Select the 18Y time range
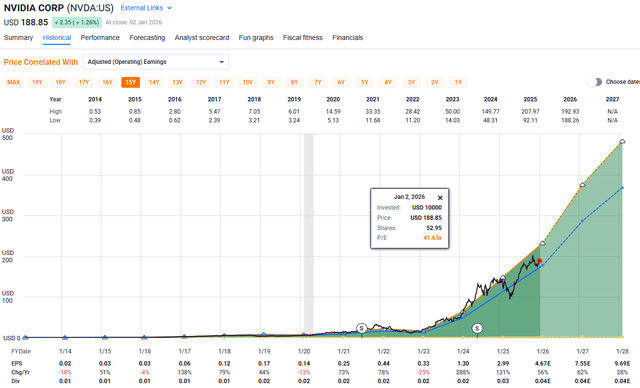640x388 pixels. (x=60, y=82)
